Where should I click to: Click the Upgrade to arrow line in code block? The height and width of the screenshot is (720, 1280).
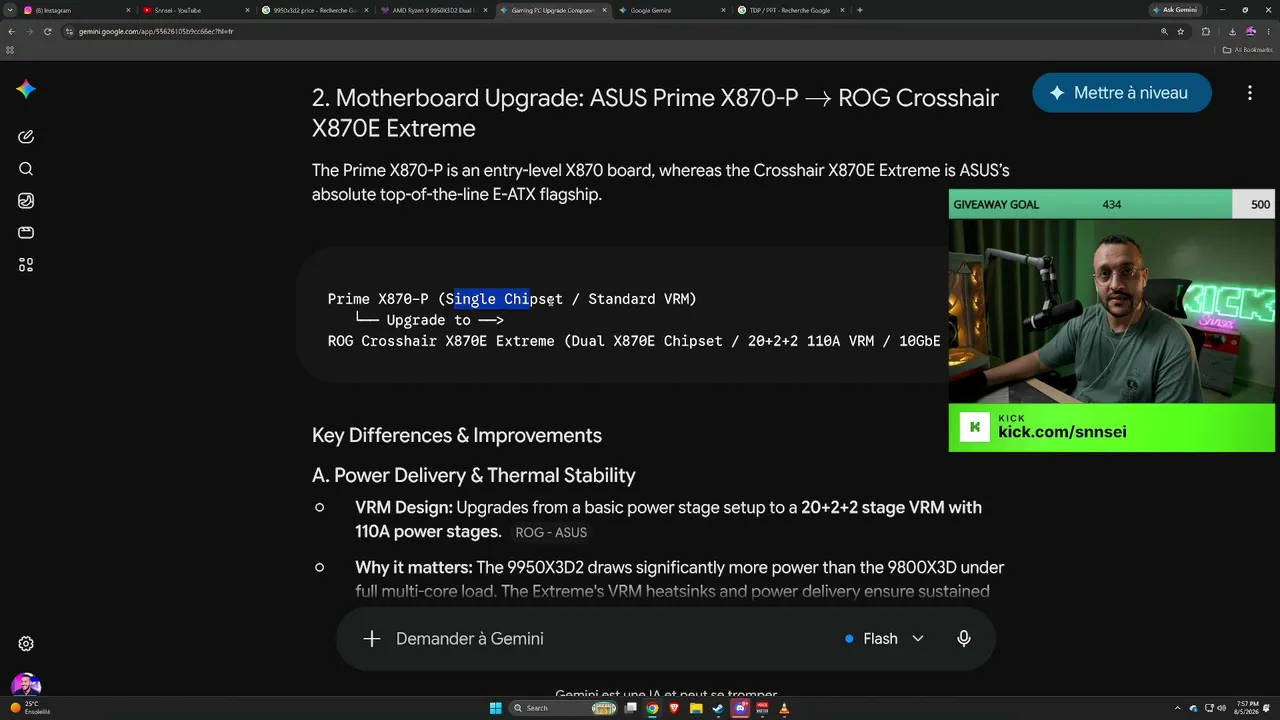pyautogui.click(x=429, y=320)
